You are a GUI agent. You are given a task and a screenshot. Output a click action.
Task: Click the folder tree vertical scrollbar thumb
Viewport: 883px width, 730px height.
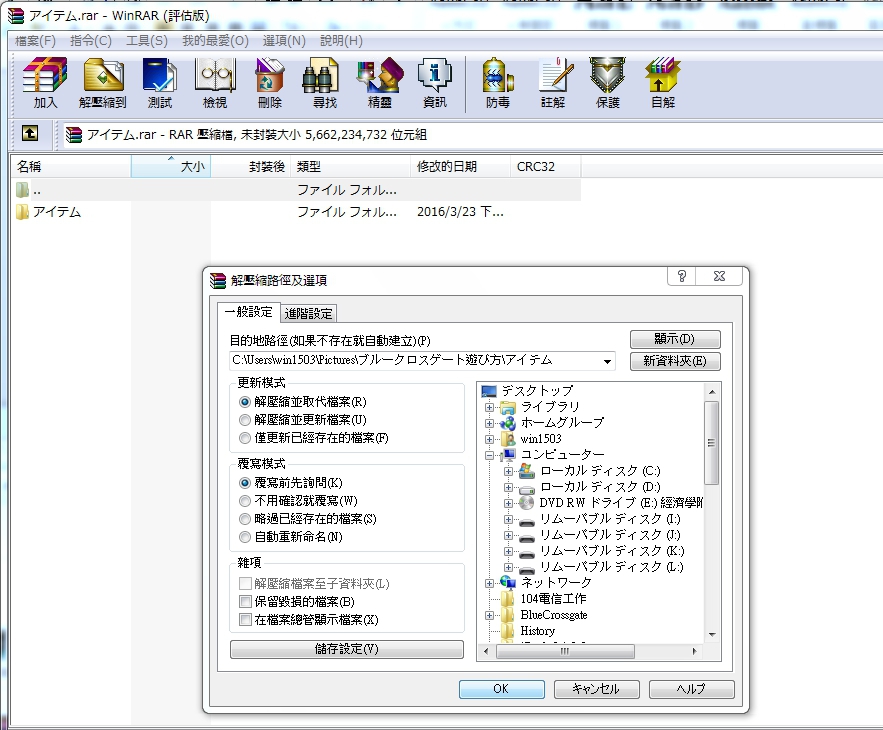(x=711, y=443)
